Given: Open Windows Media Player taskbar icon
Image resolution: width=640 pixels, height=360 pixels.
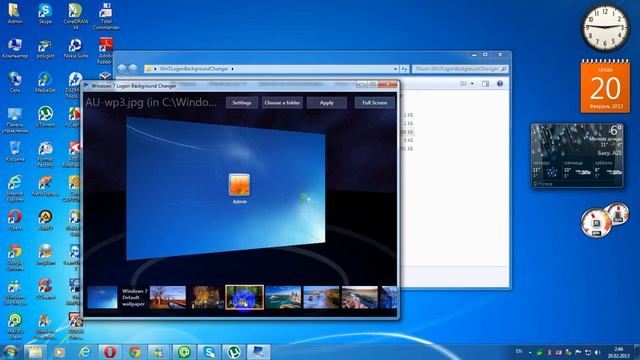Looking at the screenshot, I should tap(60, 352).
